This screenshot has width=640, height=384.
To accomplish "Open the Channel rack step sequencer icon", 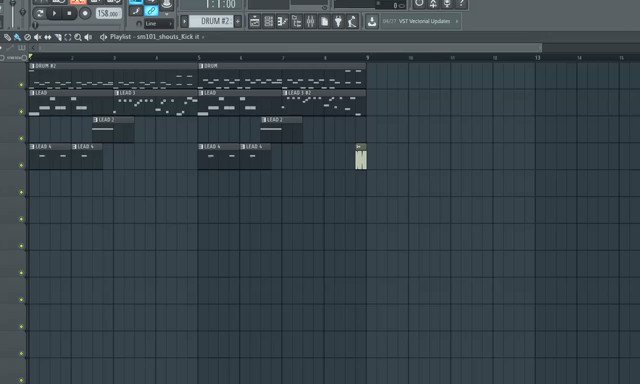I will [x=269, y=21].
